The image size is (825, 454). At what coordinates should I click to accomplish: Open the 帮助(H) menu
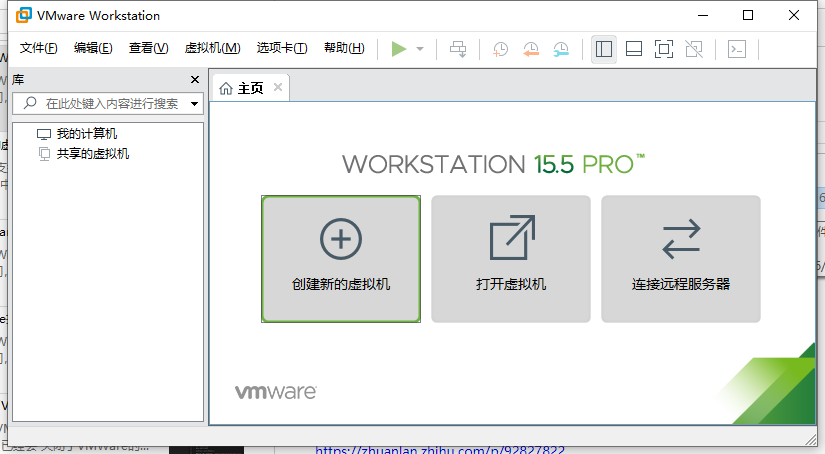click(x=344, y=48)
